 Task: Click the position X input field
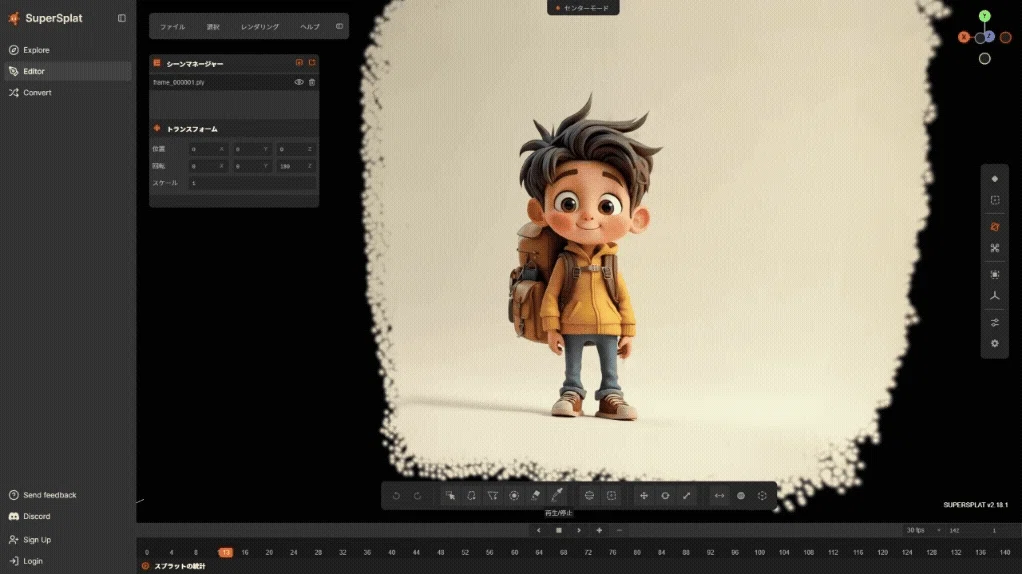208,149
